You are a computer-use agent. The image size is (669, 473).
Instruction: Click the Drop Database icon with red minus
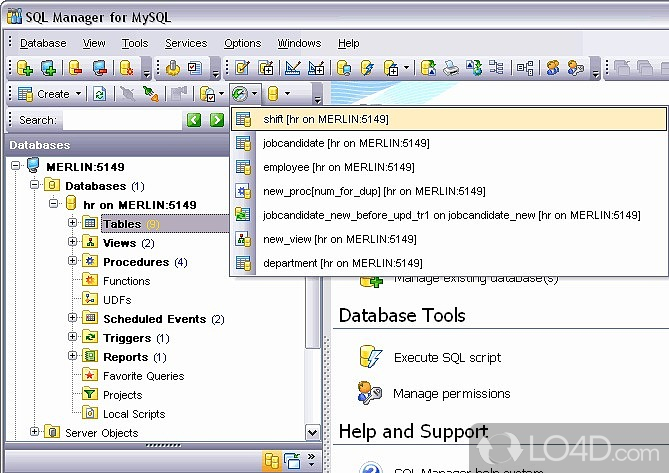point(75,68)
